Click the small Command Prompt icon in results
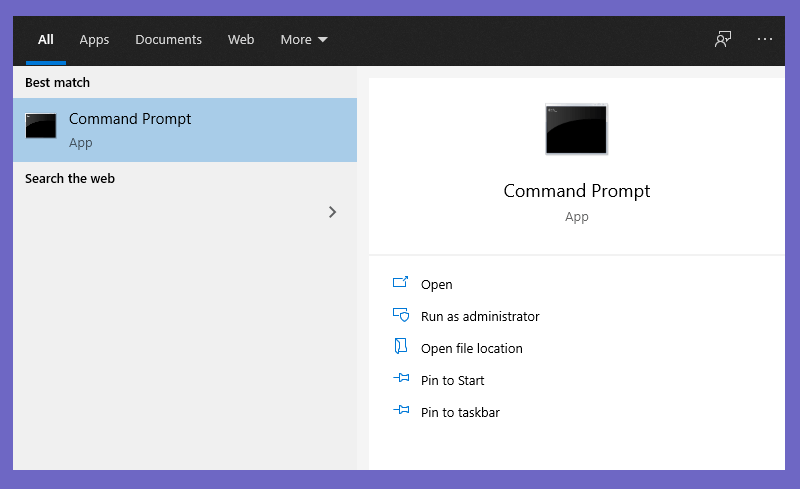800x489 pixels. coord(41,126)
